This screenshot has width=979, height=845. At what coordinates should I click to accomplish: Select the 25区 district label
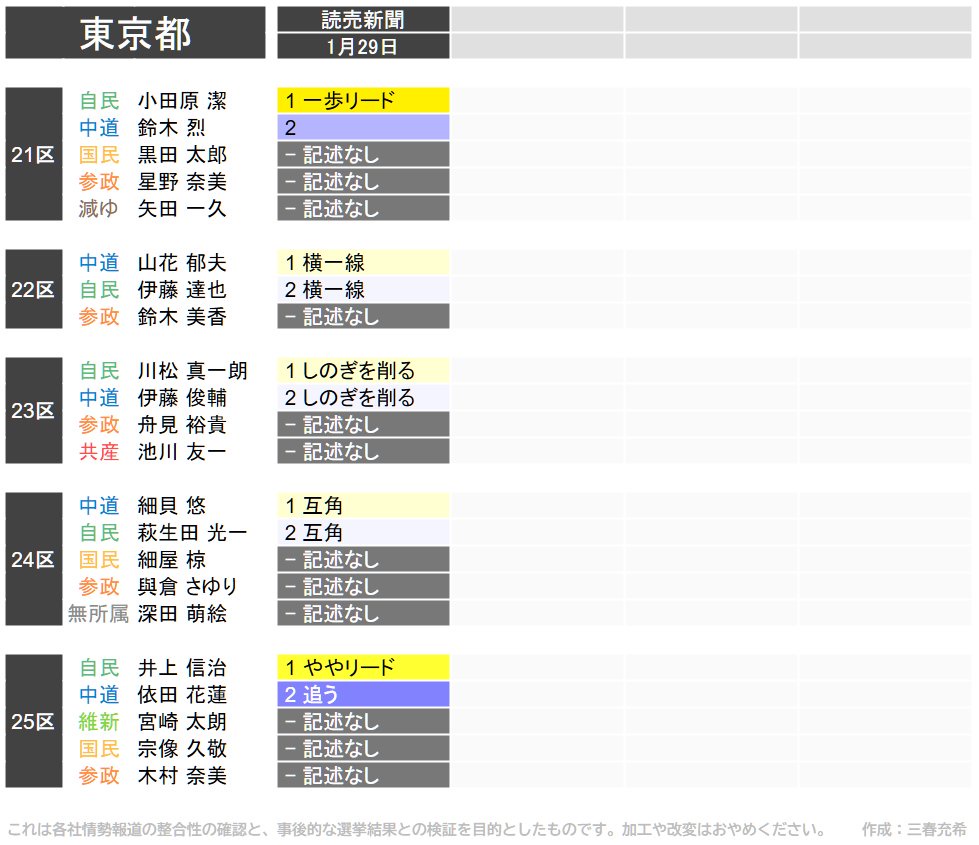pos(33,721)
